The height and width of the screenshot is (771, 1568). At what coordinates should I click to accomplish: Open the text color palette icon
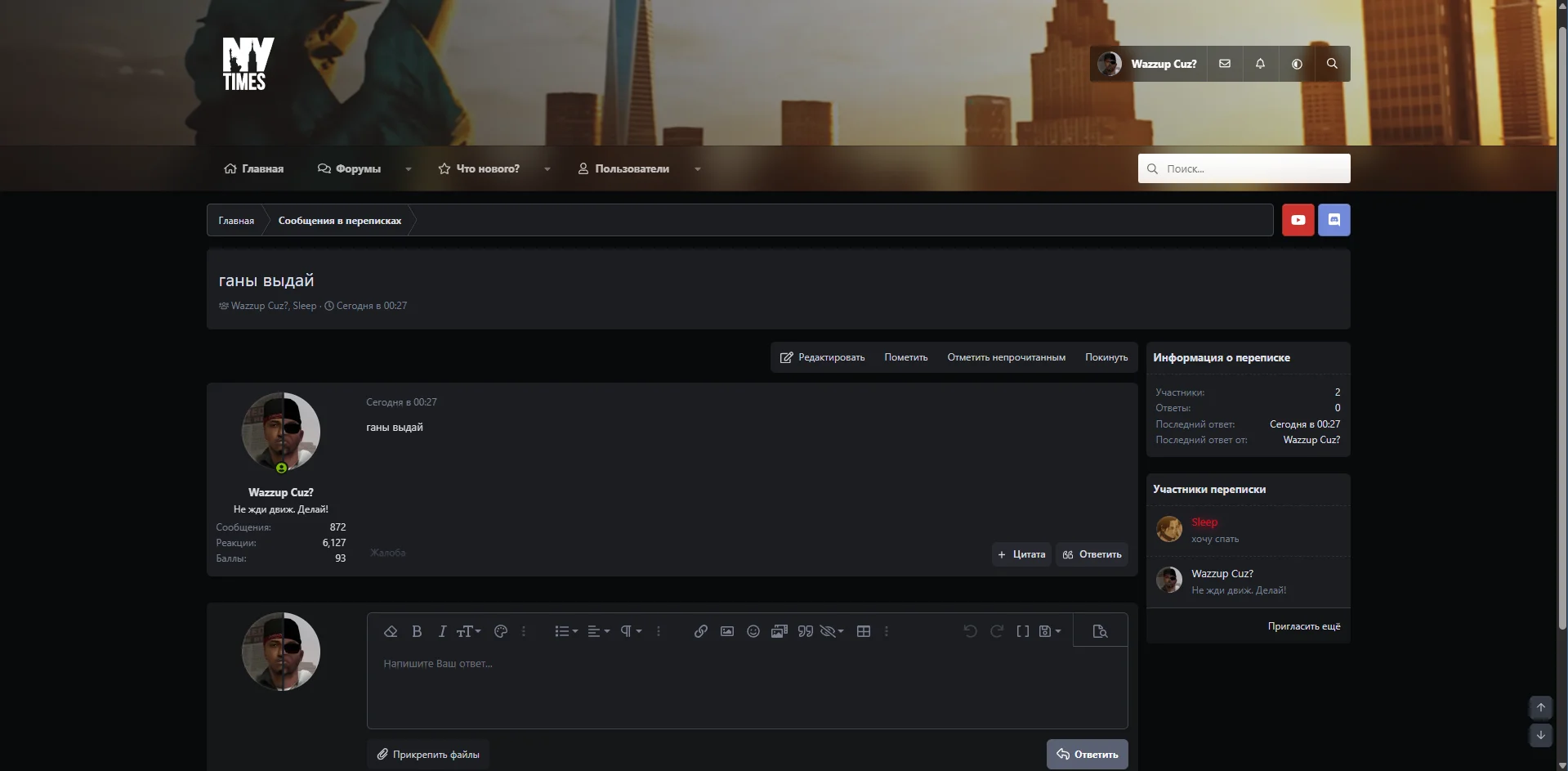(501, 631)
